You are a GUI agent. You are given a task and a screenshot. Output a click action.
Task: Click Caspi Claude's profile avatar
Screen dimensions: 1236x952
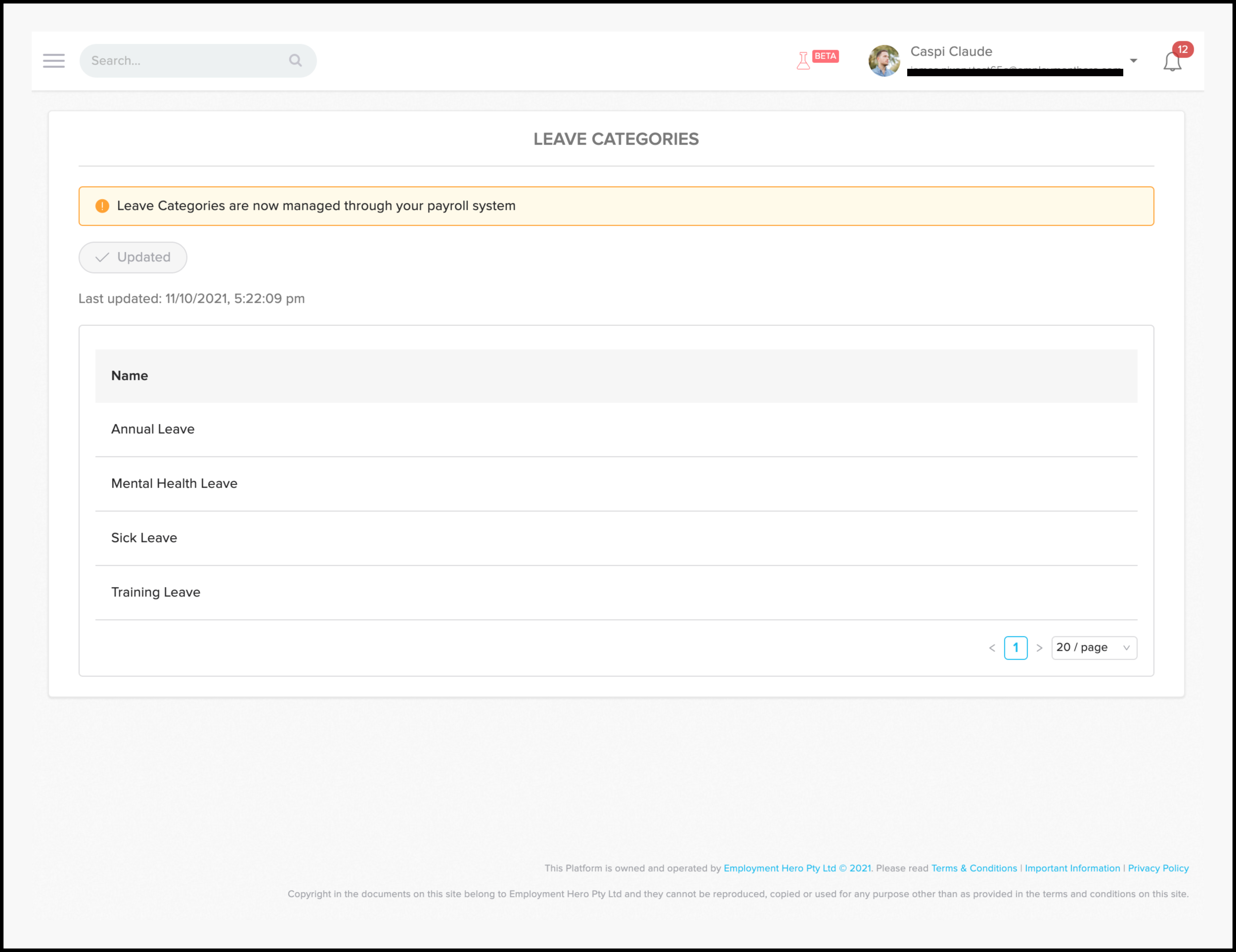click(x=884, y=61)
